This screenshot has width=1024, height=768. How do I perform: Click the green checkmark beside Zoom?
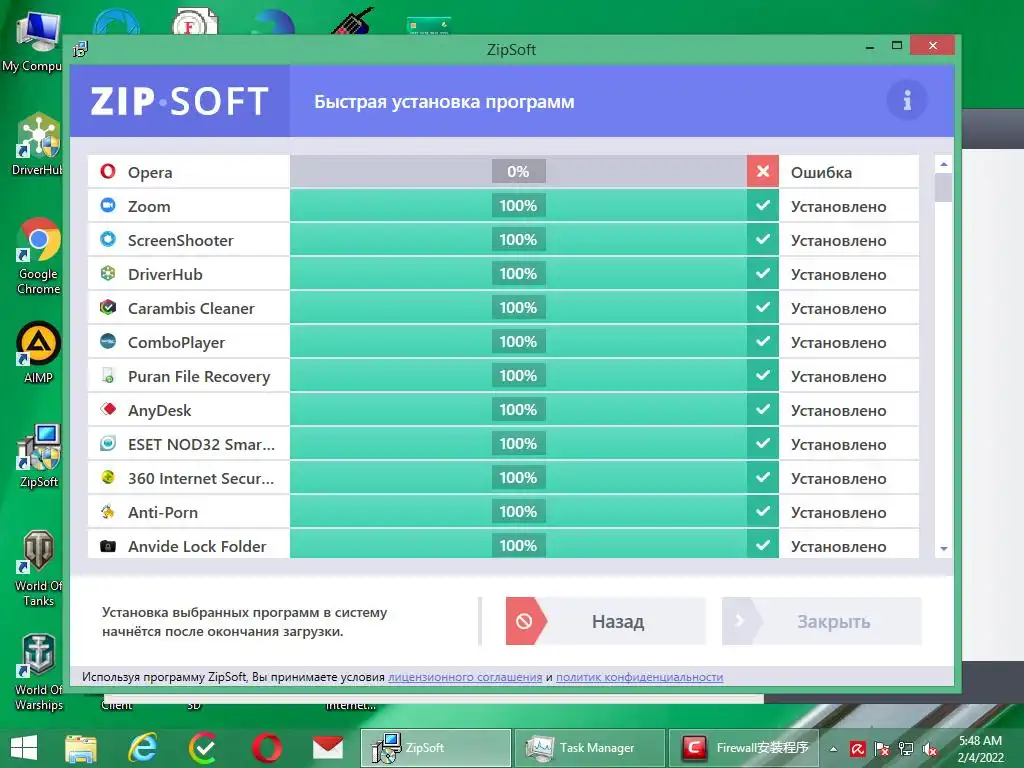[x=763, y=206]
